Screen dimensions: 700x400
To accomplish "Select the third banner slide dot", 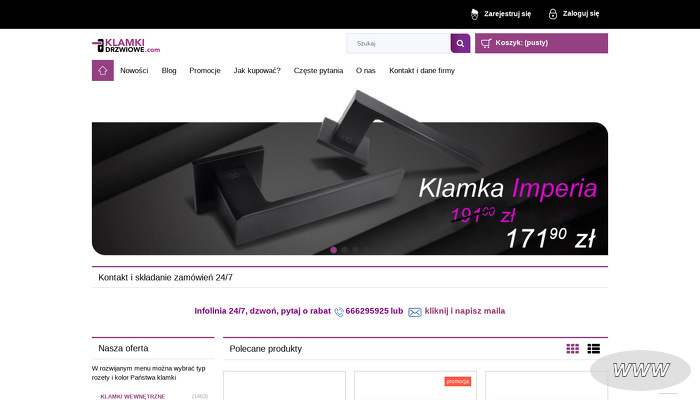I will coord(355,250).
